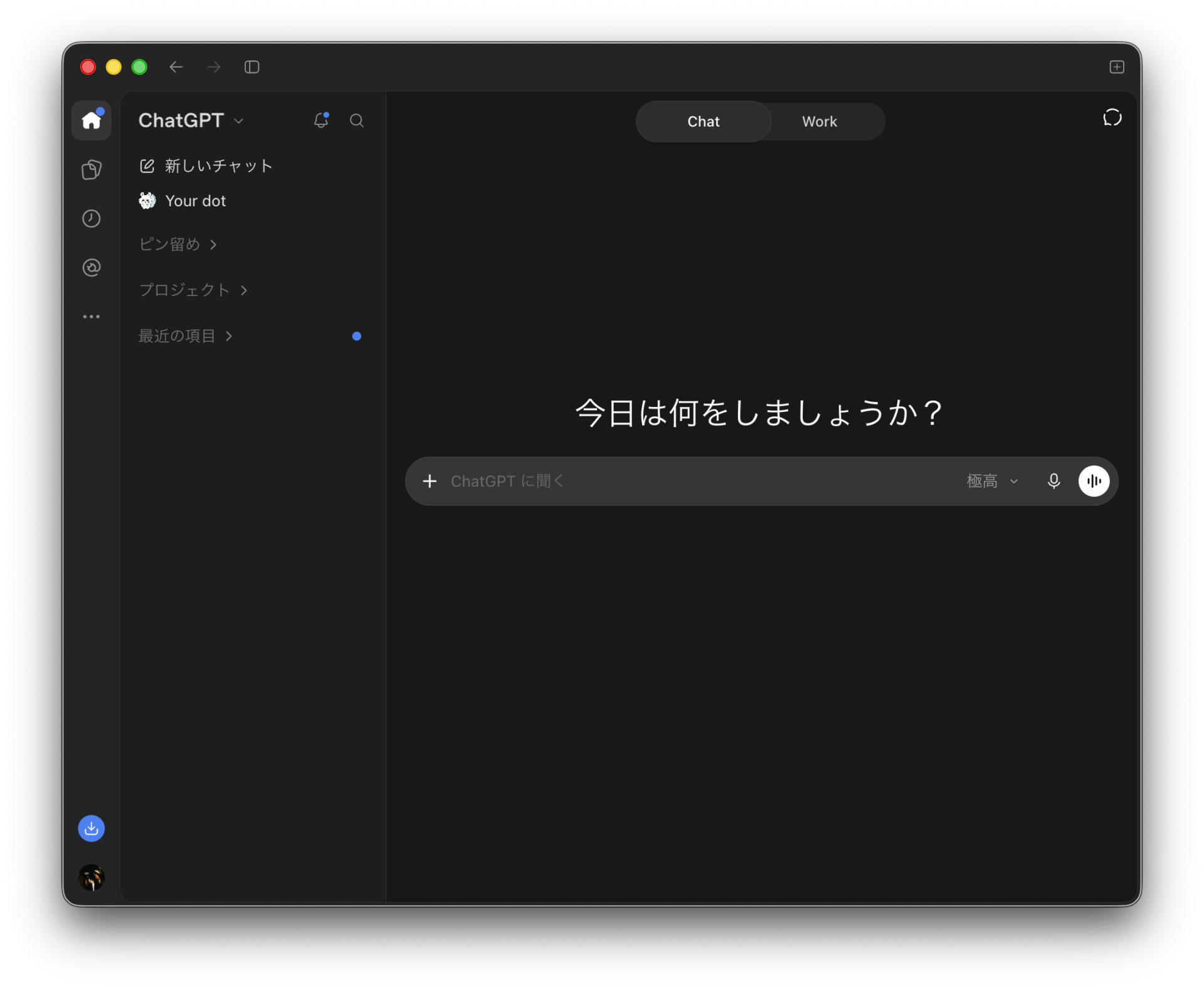Click the search magnifier icon
Viewport: 1204px width, 989px height.
(357, 120)
